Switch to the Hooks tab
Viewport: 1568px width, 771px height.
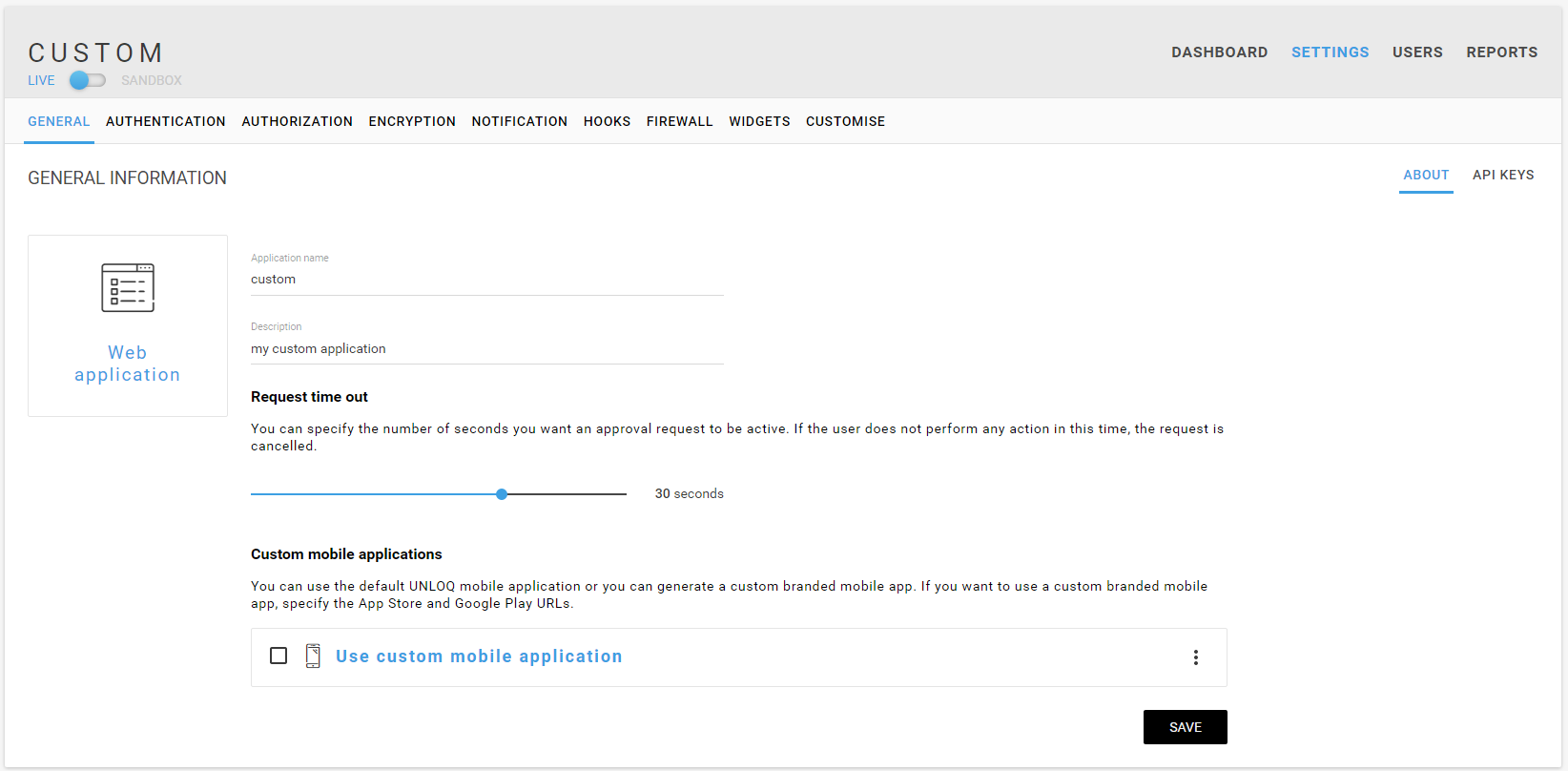click(x=607, y=121)
